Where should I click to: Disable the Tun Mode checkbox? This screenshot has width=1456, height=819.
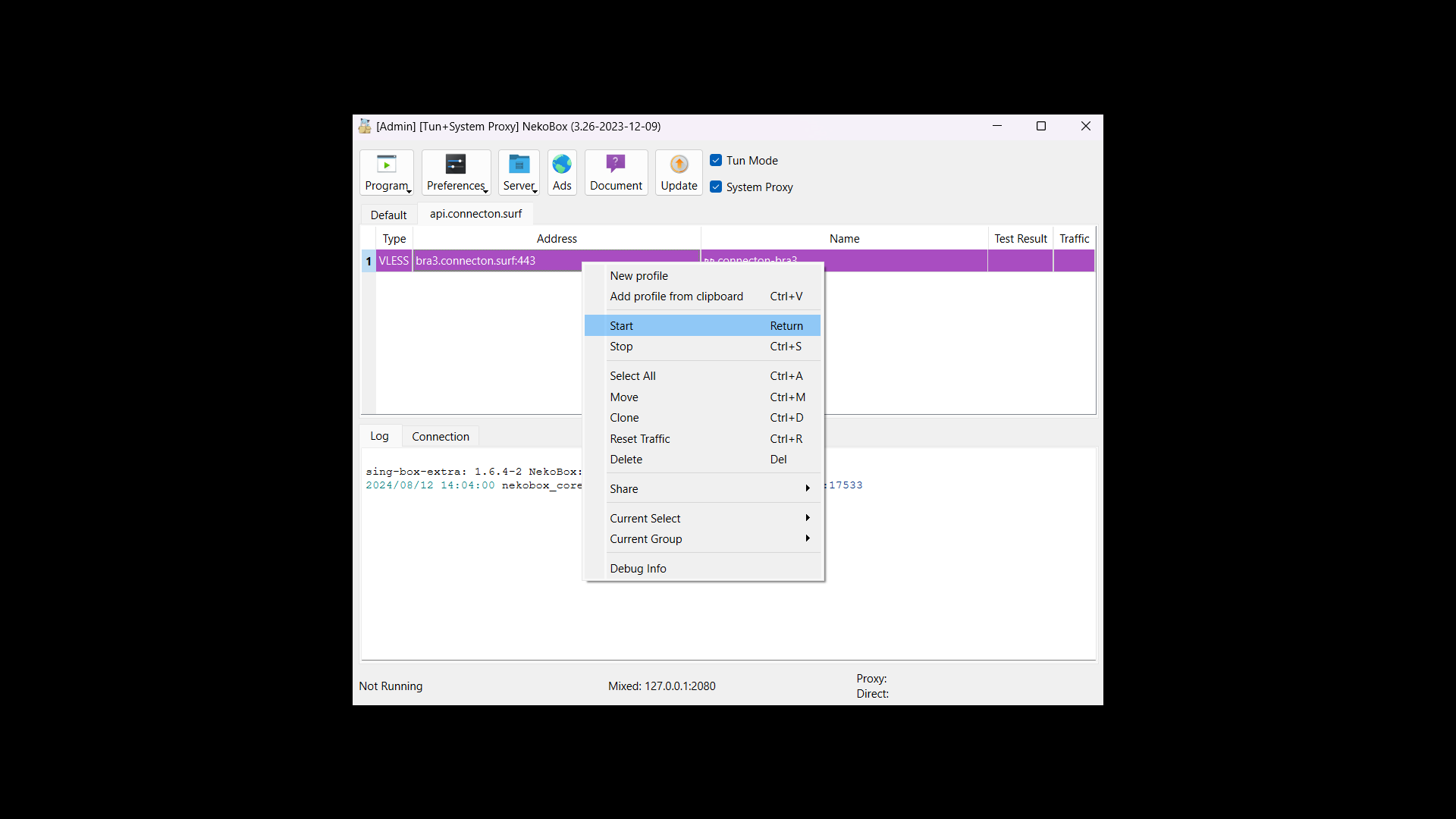(x=716, y=161)
